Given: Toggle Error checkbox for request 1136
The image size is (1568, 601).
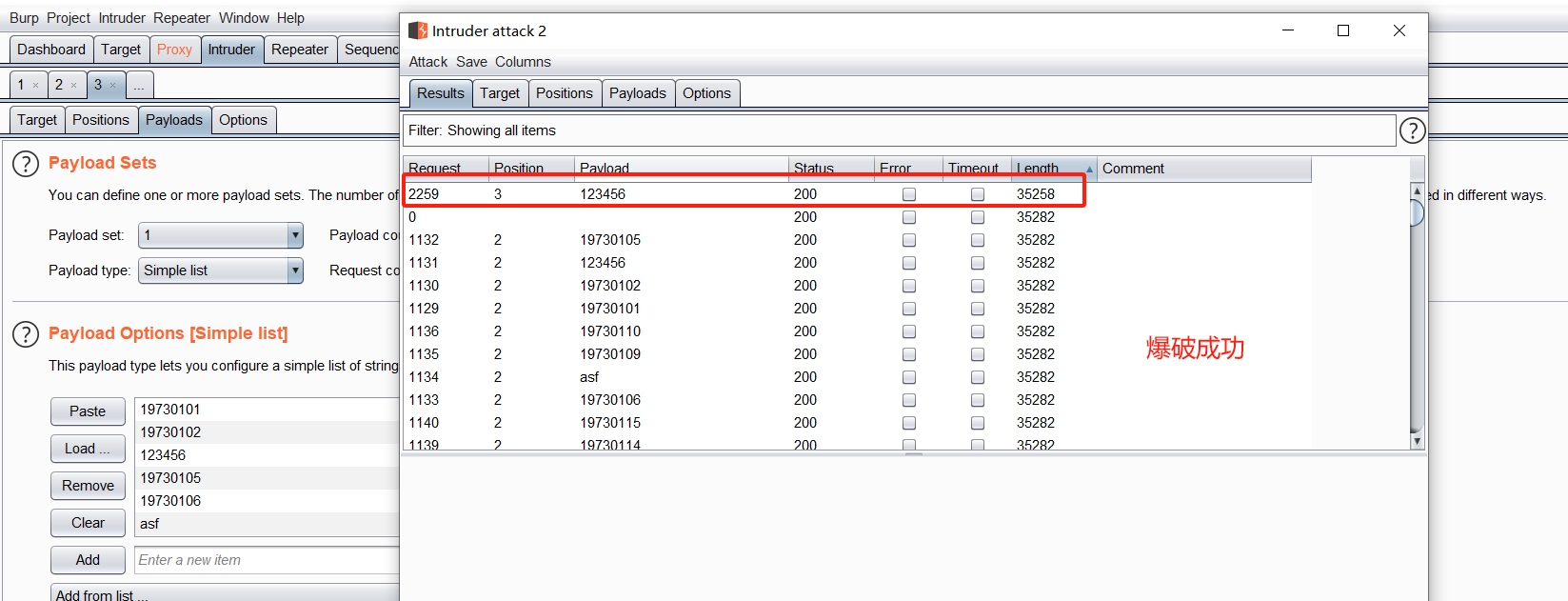Looking at the screenshot, I should point(909,331).
